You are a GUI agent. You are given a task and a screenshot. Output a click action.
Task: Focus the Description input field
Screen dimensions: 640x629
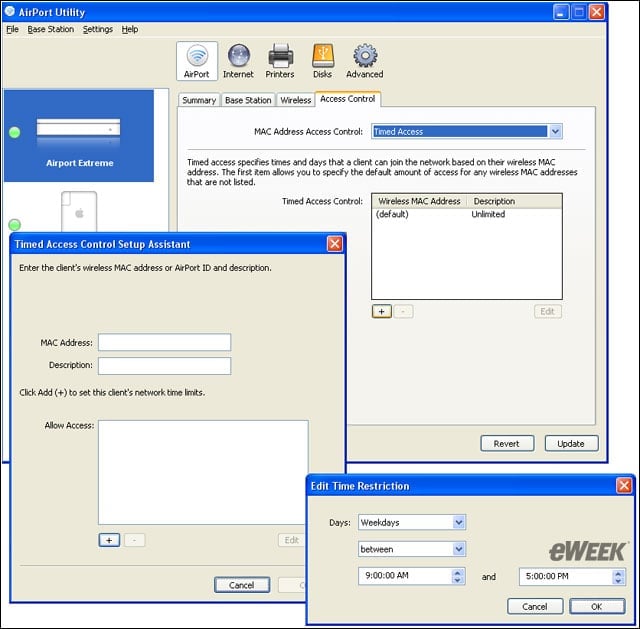click(164, 366)
